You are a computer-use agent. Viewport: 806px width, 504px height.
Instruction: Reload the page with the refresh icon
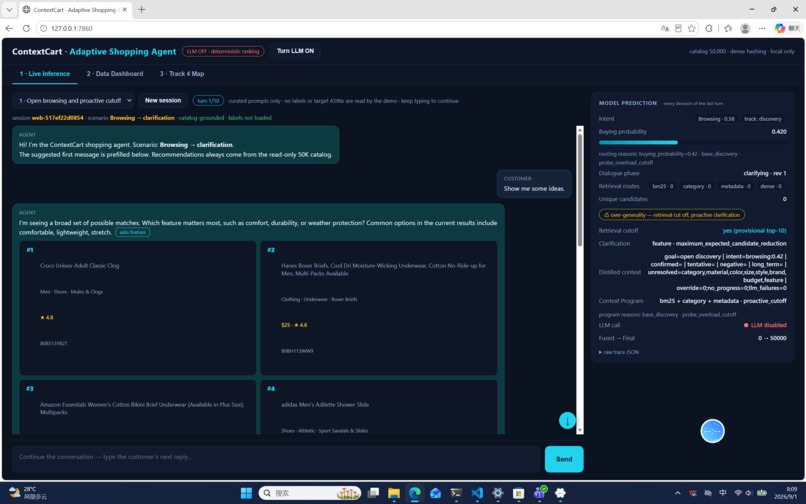[26, 28]
